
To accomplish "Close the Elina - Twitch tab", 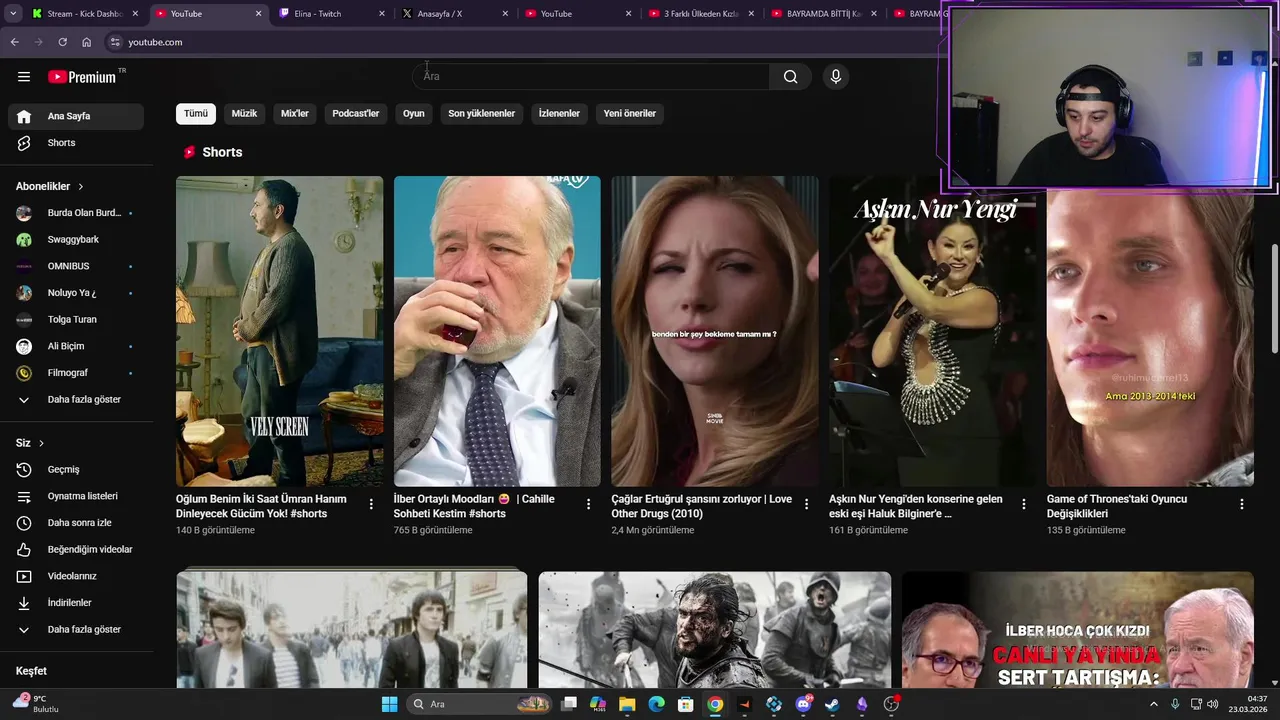I will click(x=382, y=14).
